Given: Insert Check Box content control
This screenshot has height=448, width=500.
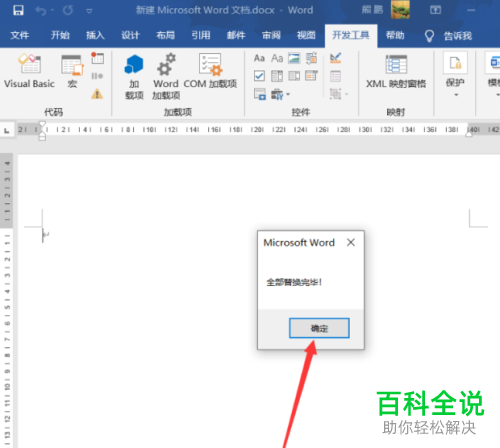Looking at the screenshot, I should pyautogui.click(x=259, y=76).
